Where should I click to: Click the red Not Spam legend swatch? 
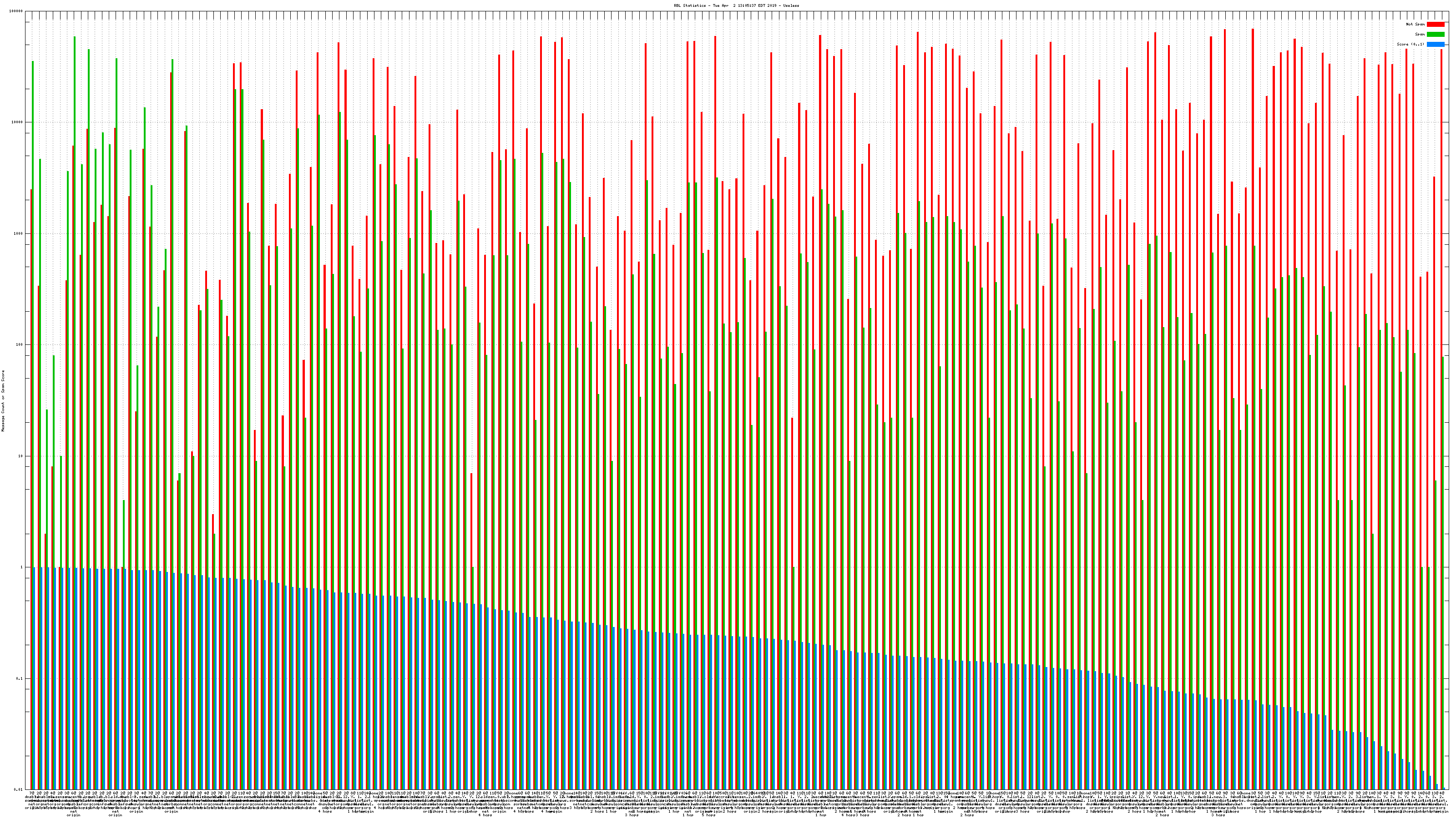coord(1435,24)
